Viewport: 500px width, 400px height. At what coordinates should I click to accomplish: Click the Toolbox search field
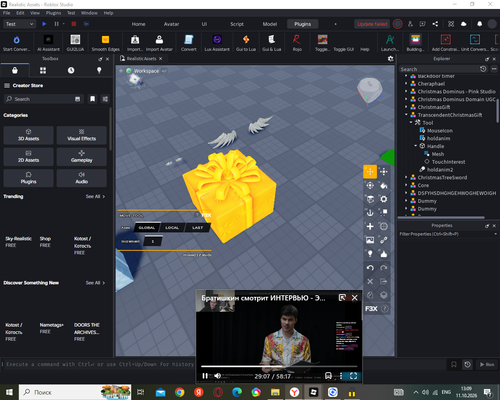pos(43,99)
